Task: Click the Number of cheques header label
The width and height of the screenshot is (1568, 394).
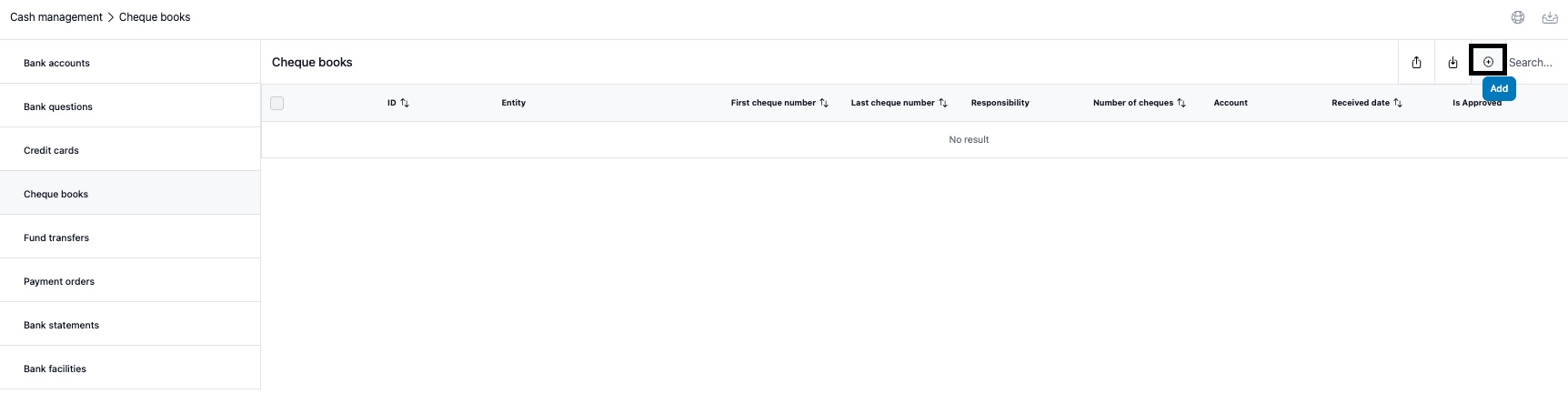Action: [1133, 103]
